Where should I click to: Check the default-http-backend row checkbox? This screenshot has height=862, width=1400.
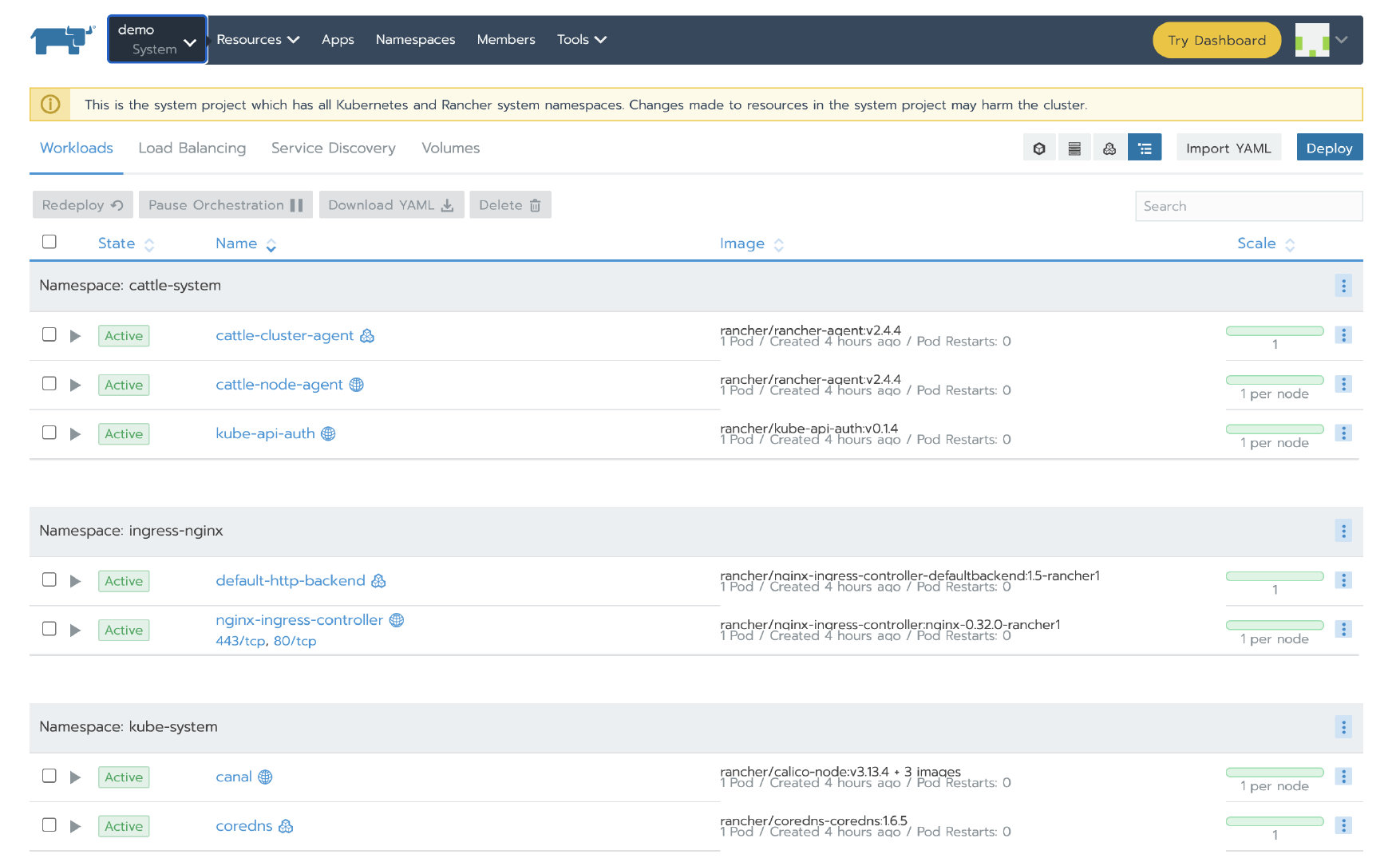pos(49,579)
